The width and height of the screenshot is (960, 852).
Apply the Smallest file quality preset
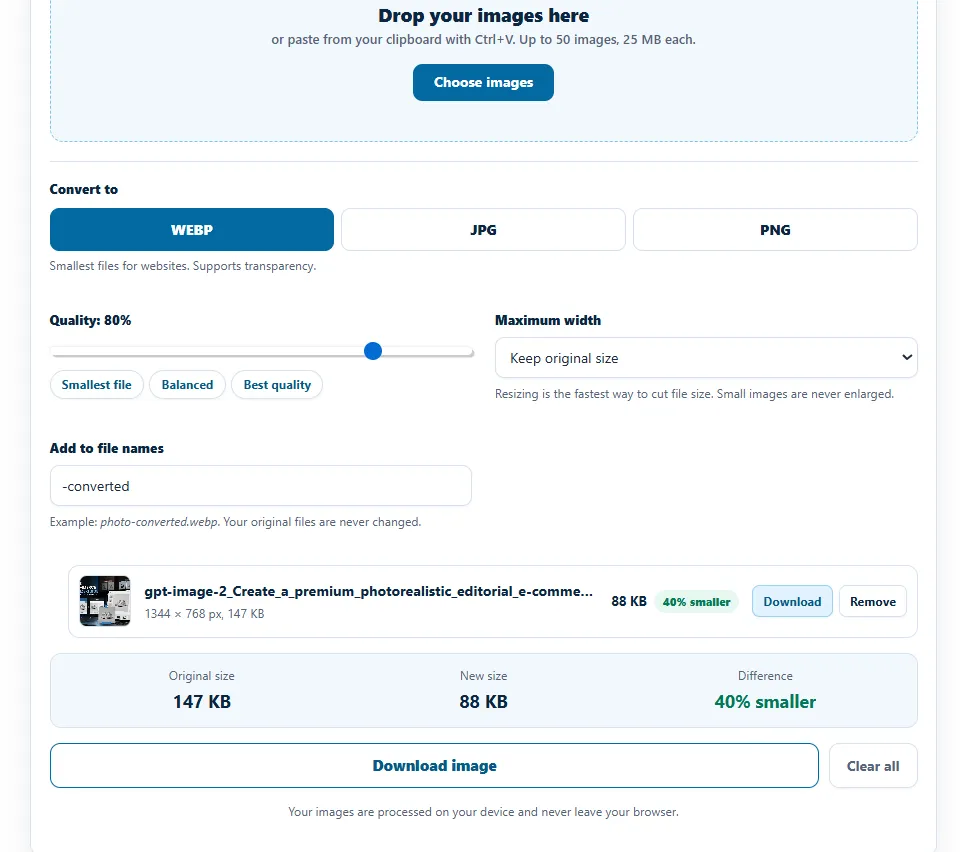click(97, 384)
